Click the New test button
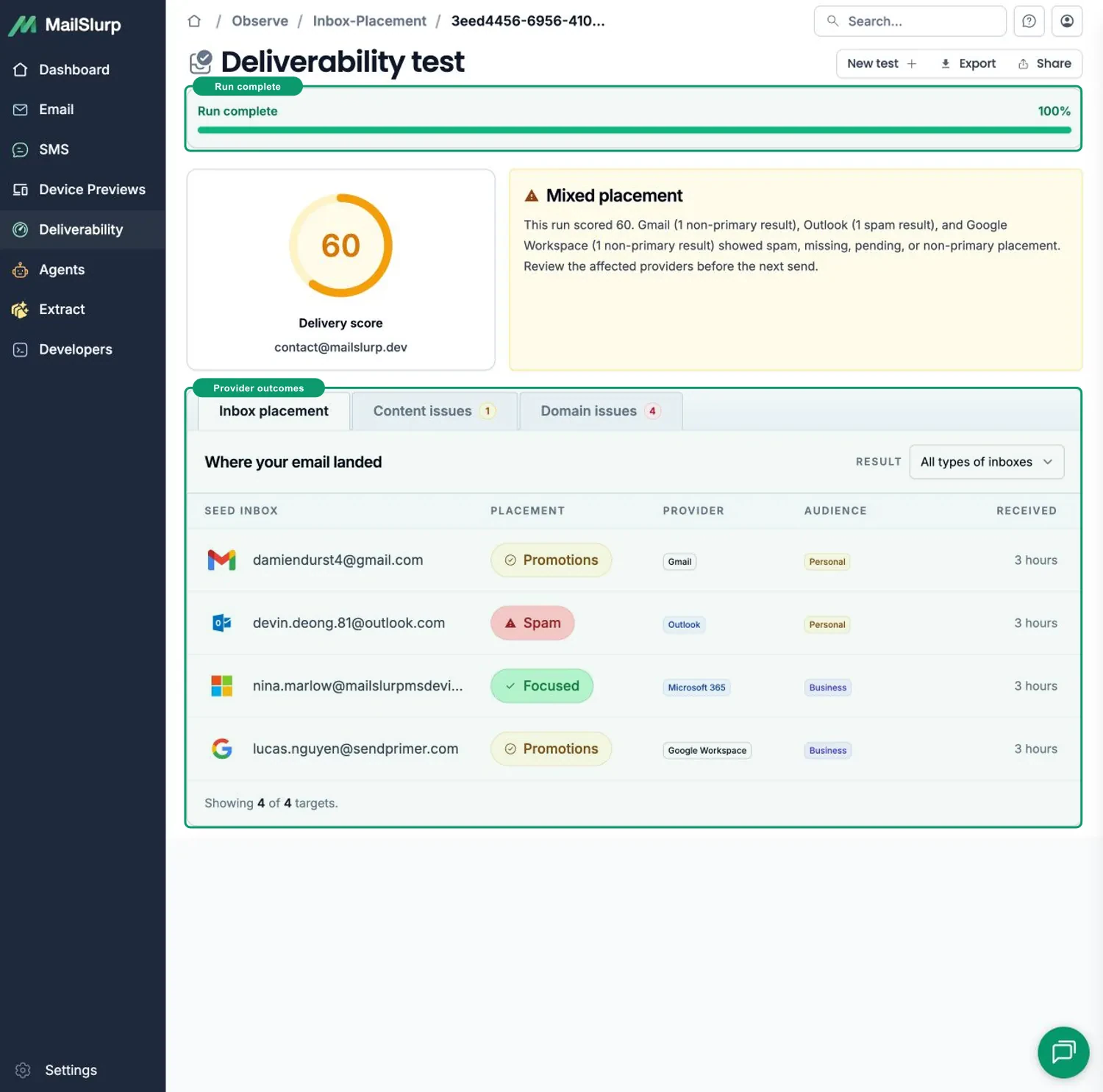The width and height of the screenshot is (1103, 1092). 882,63
